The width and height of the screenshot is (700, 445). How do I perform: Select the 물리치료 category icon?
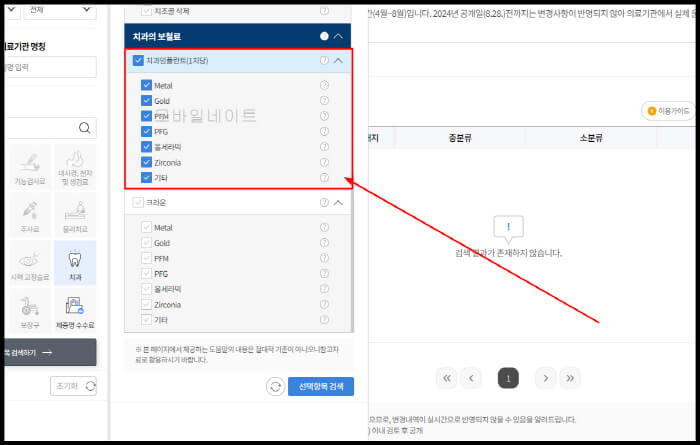pos(75,216)
